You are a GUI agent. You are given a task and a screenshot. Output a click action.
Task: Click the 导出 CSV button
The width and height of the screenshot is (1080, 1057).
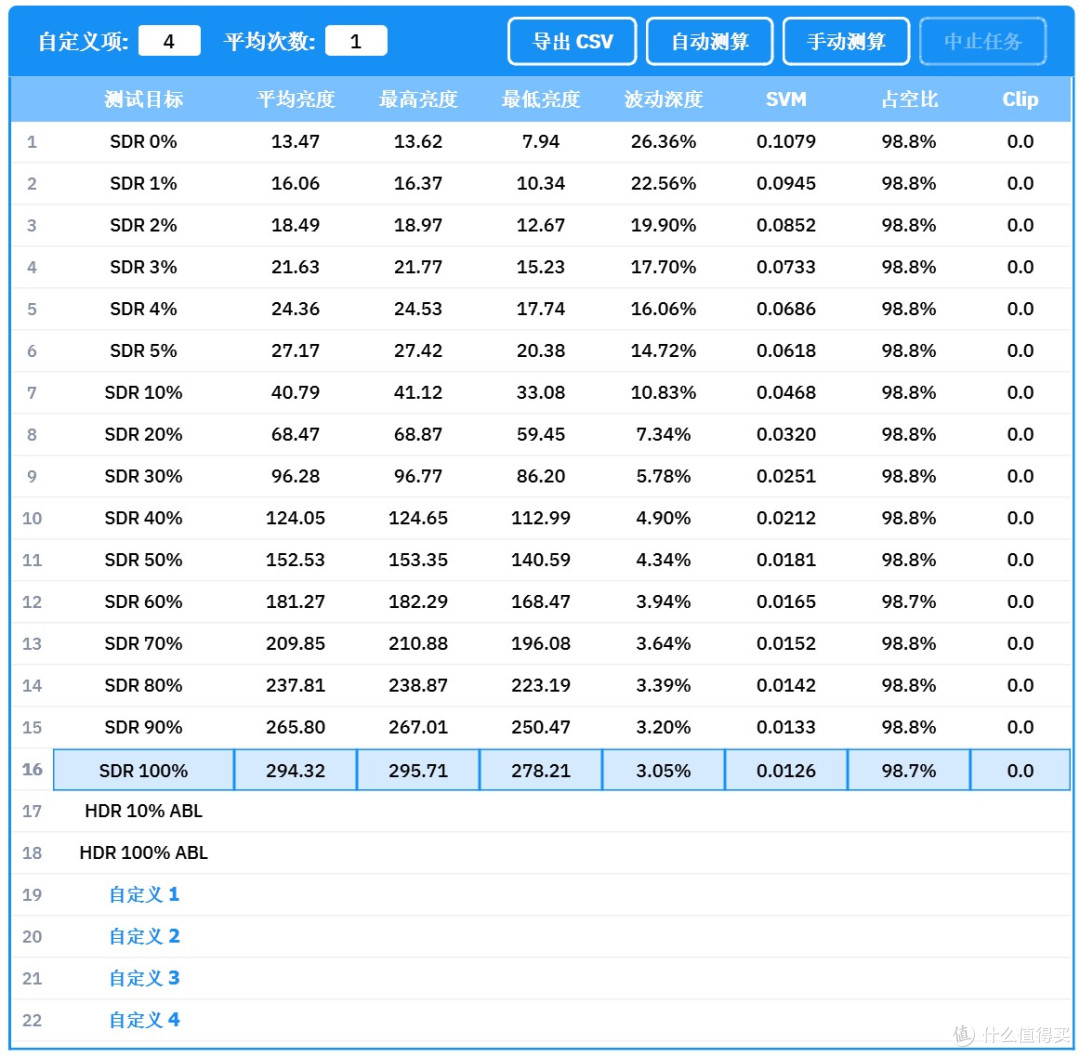(x=572, y=41)
